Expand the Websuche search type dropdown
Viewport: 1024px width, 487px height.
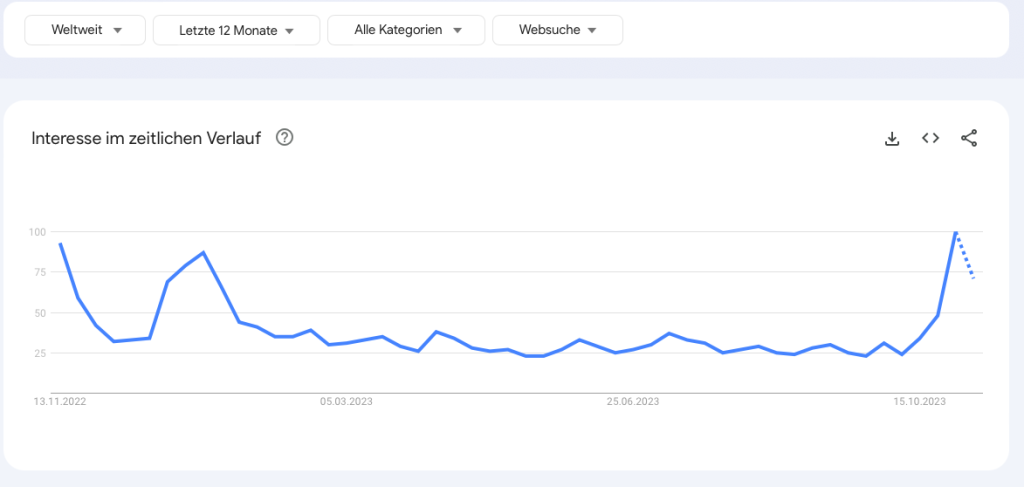point(557,30)
